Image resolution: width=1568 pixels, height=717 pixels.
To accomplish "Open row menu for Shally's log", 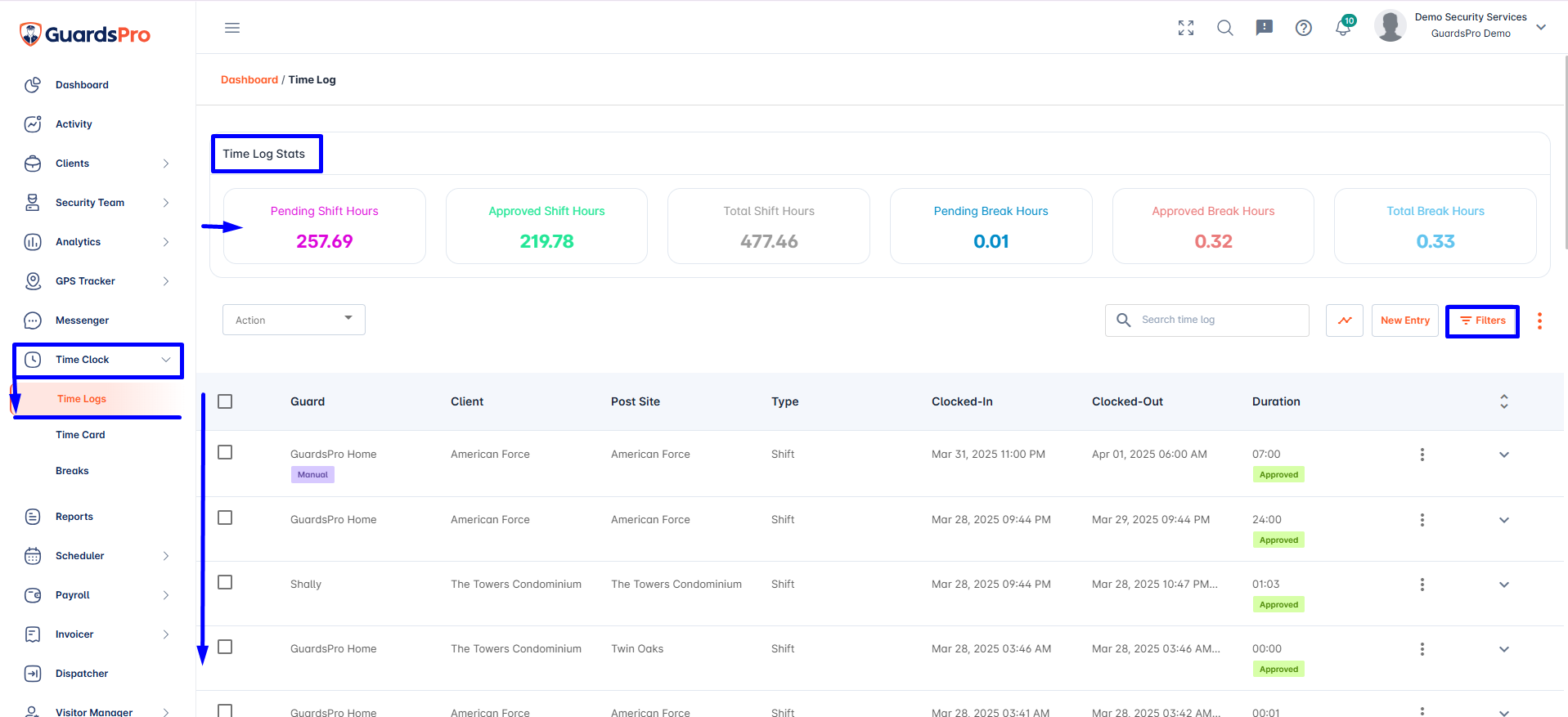I will pyautogui.click(x=1422, y=585).
